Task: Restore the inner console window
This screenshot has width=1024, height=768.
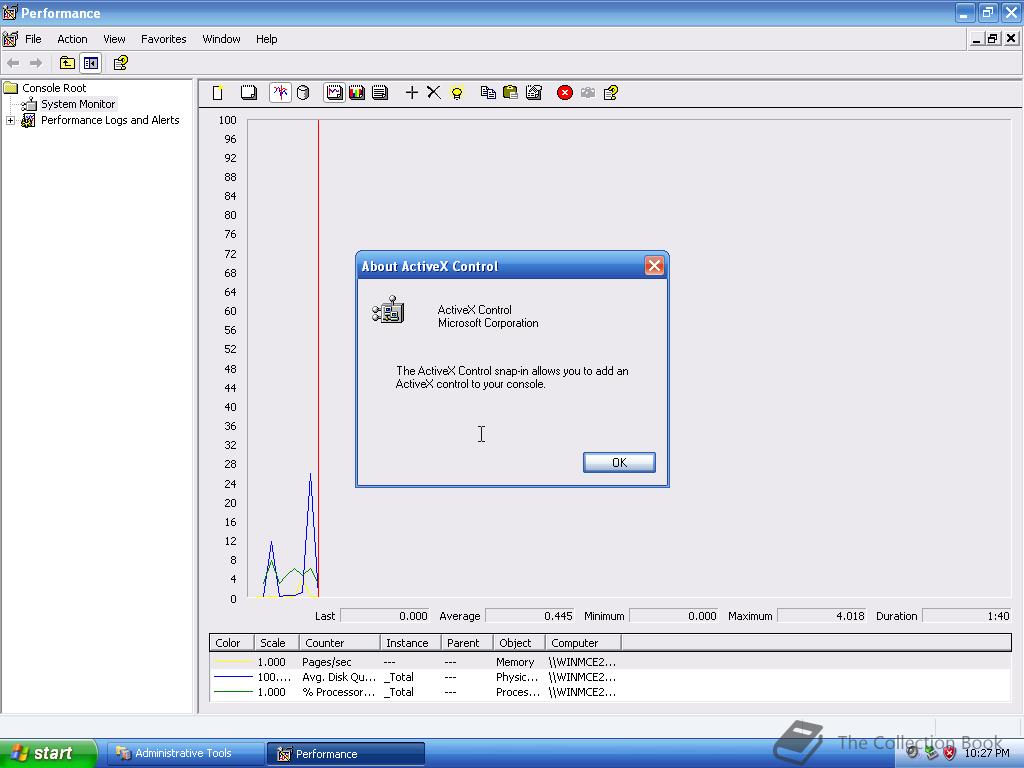Action: (993, 39)
